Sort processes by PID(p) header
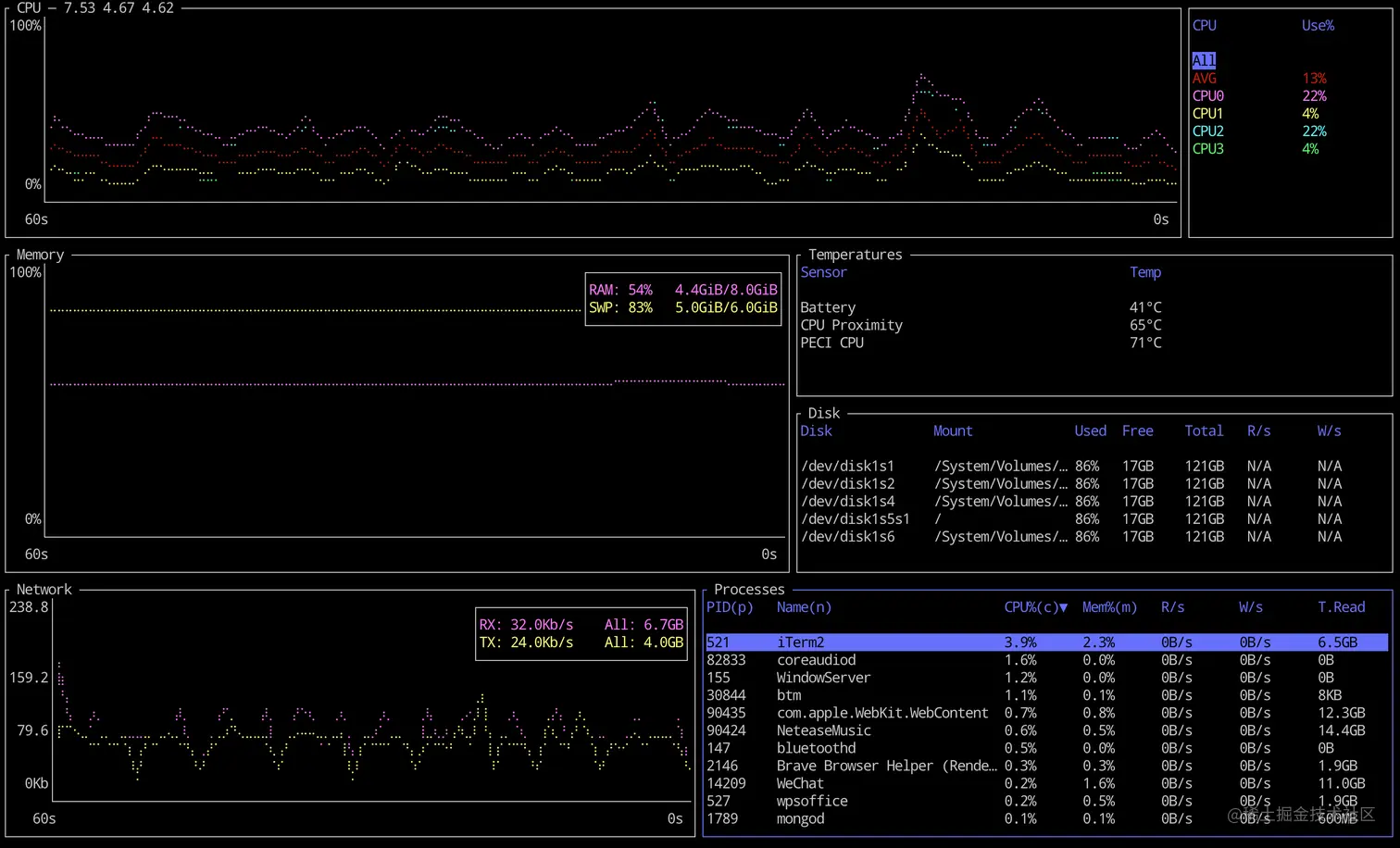The width and height of the screenshot is (1400, 848). [730, 607]
